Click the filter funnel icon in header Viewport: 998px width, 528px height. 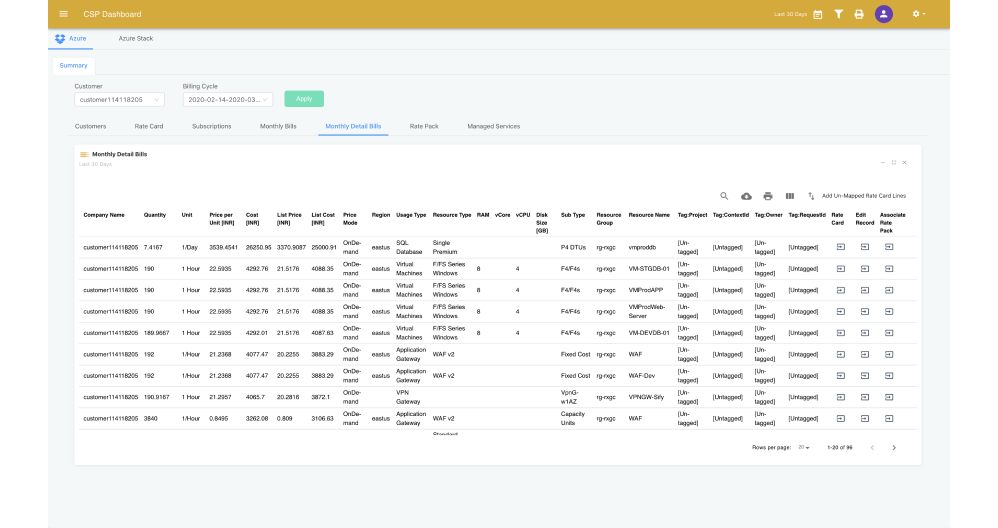[x=839, y=14]
